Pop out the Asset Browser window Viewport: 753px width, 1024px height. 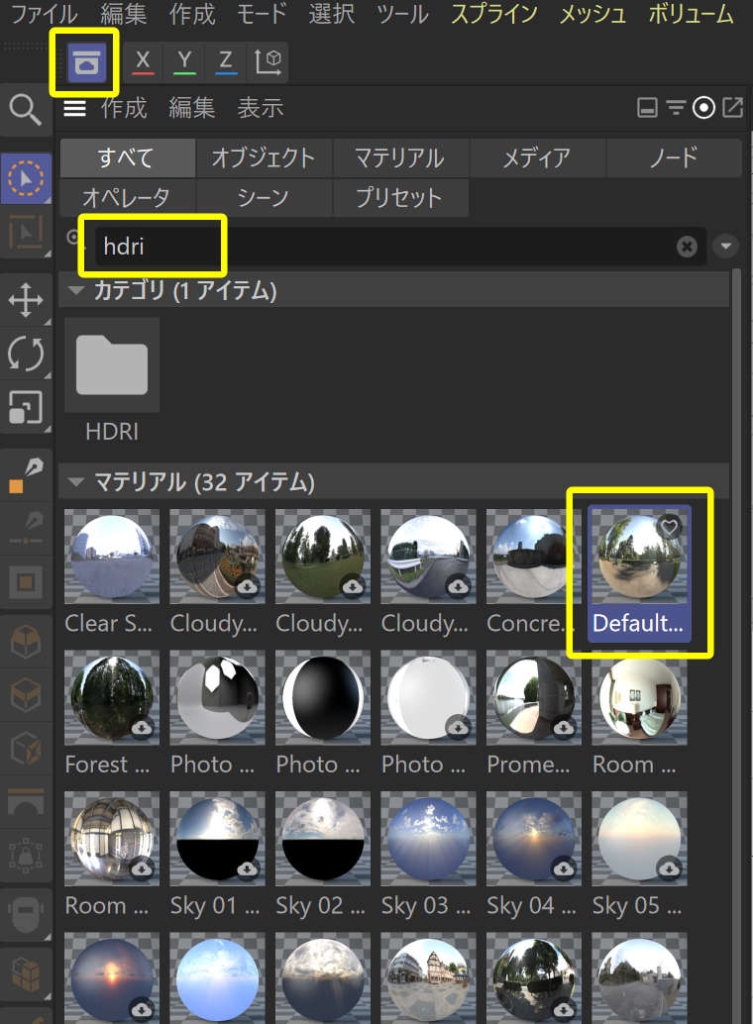pos(733,108)
